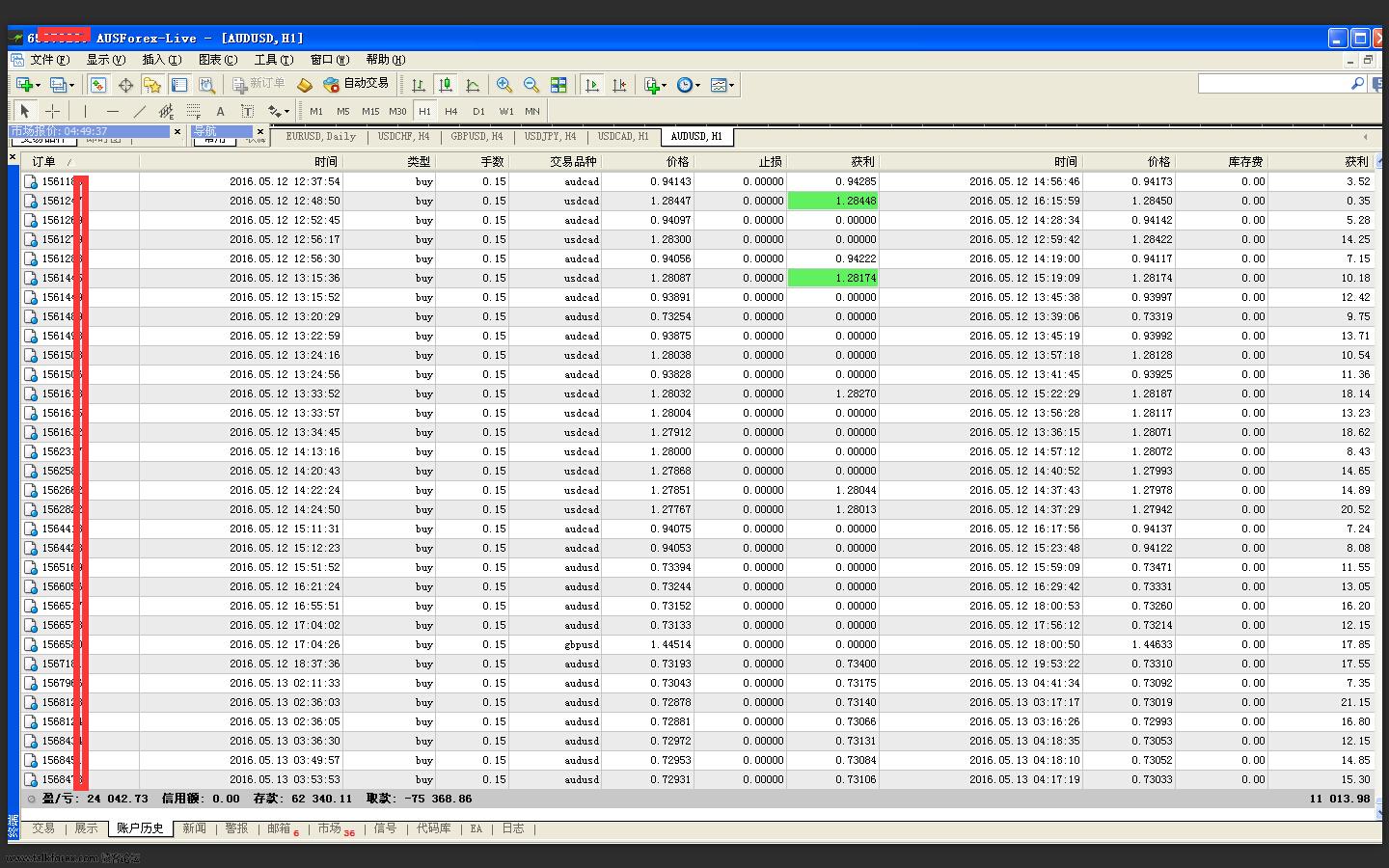Set timeframe to M1
This screenshot has width=1389, height=868.
click(x=316, y=111)
